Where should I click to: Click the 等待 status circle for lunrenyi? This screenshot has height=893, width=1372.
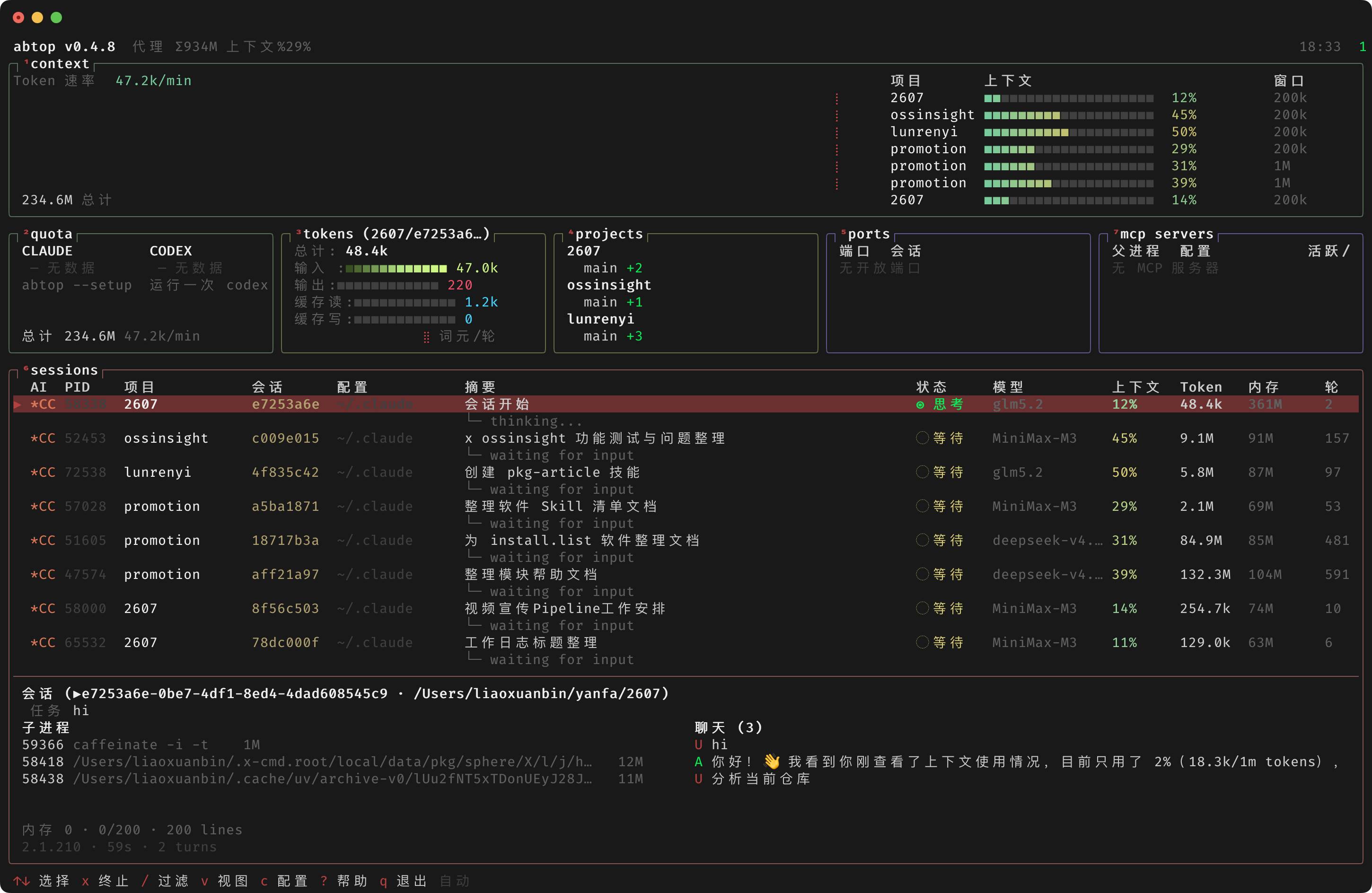(922, 472)
